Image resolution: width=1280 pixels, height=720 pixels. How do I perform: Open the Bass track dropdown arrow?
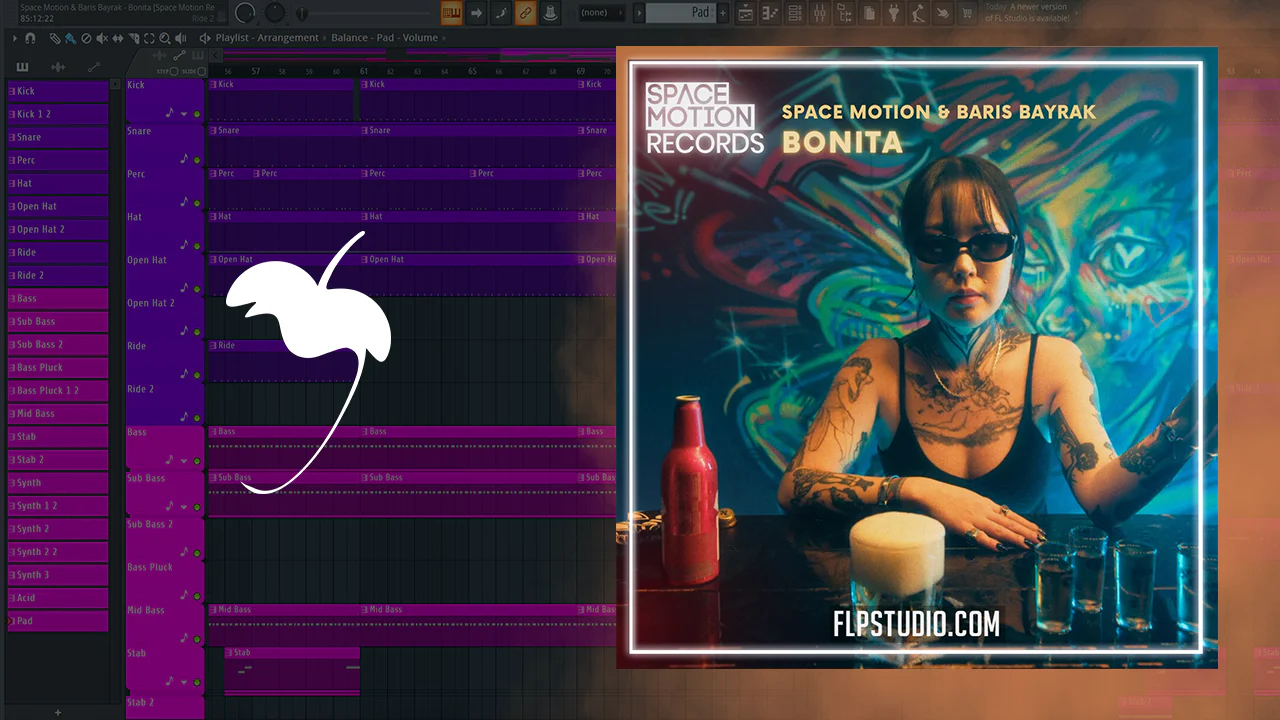click(x=184, y=461)
